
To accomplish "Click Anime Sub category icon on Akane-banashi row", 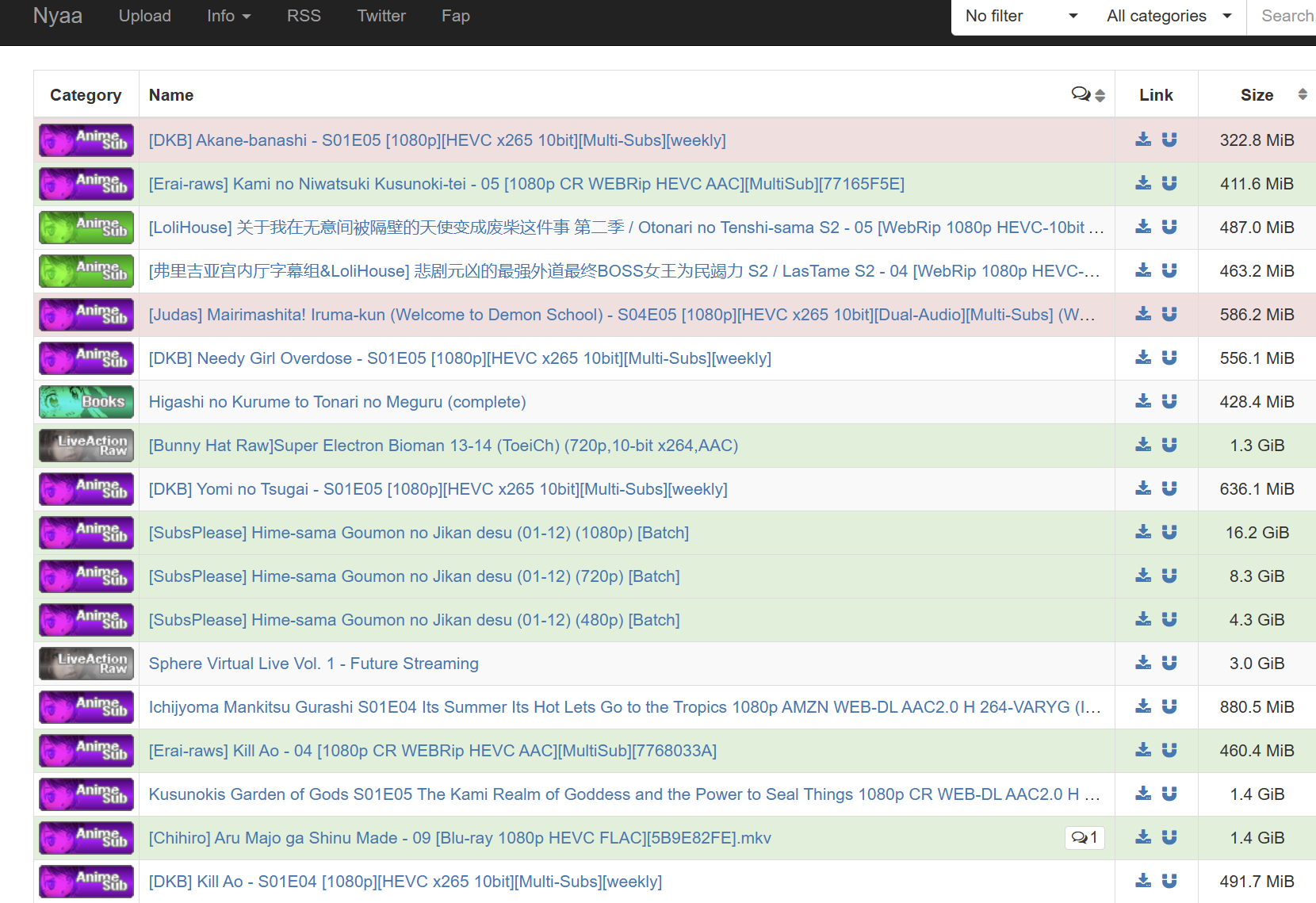I will (x=86, y=140).
